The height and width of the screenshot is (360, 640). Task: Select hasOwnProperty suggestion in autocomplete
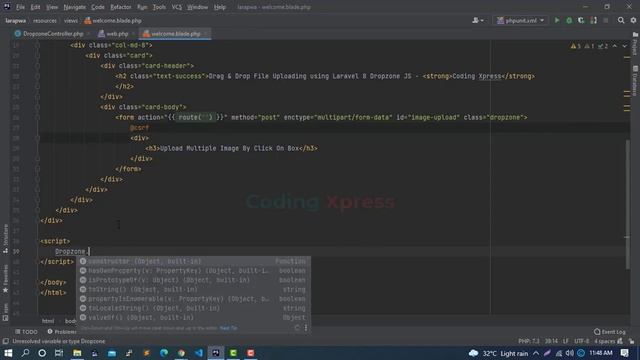coord(193,271)
